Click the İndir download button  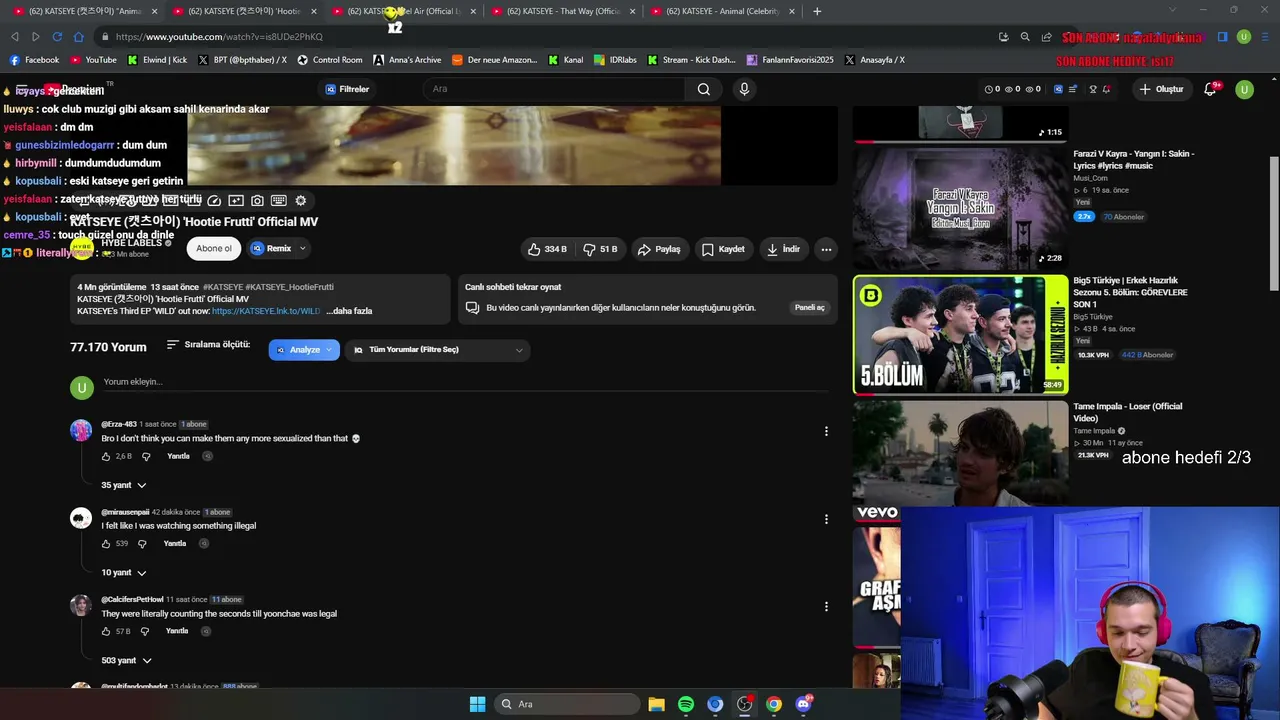(783, 249)
